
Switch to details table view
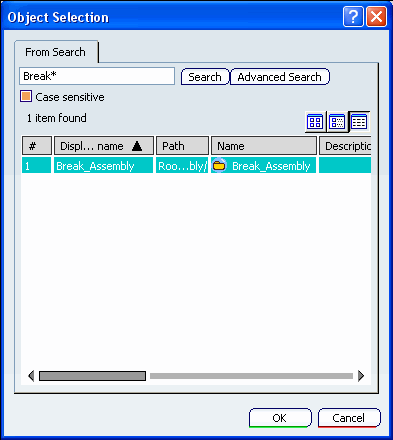pyautogui.click(x=359, y=122)
